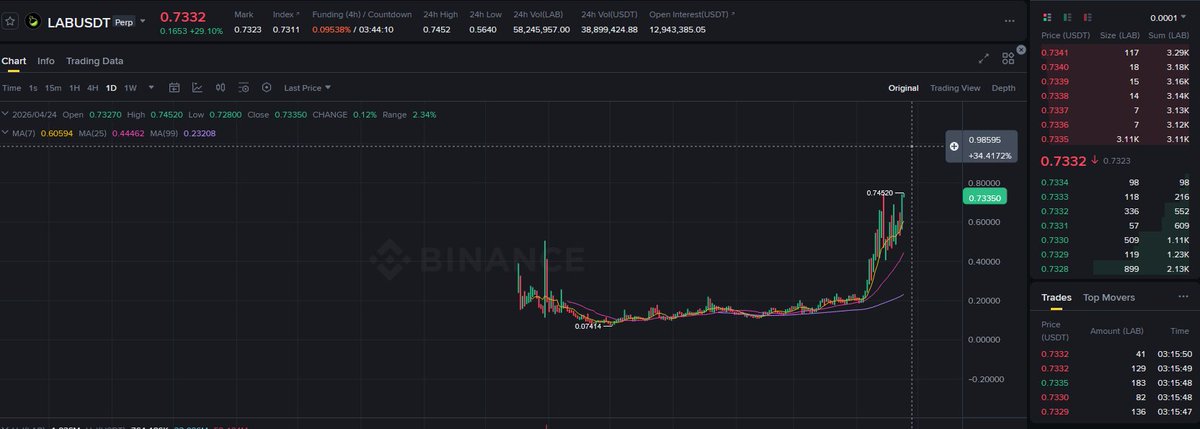Switch chart view to Depth
Image resolution: width=1200 pixels, height=429 pixels.
pos(1003,88)
